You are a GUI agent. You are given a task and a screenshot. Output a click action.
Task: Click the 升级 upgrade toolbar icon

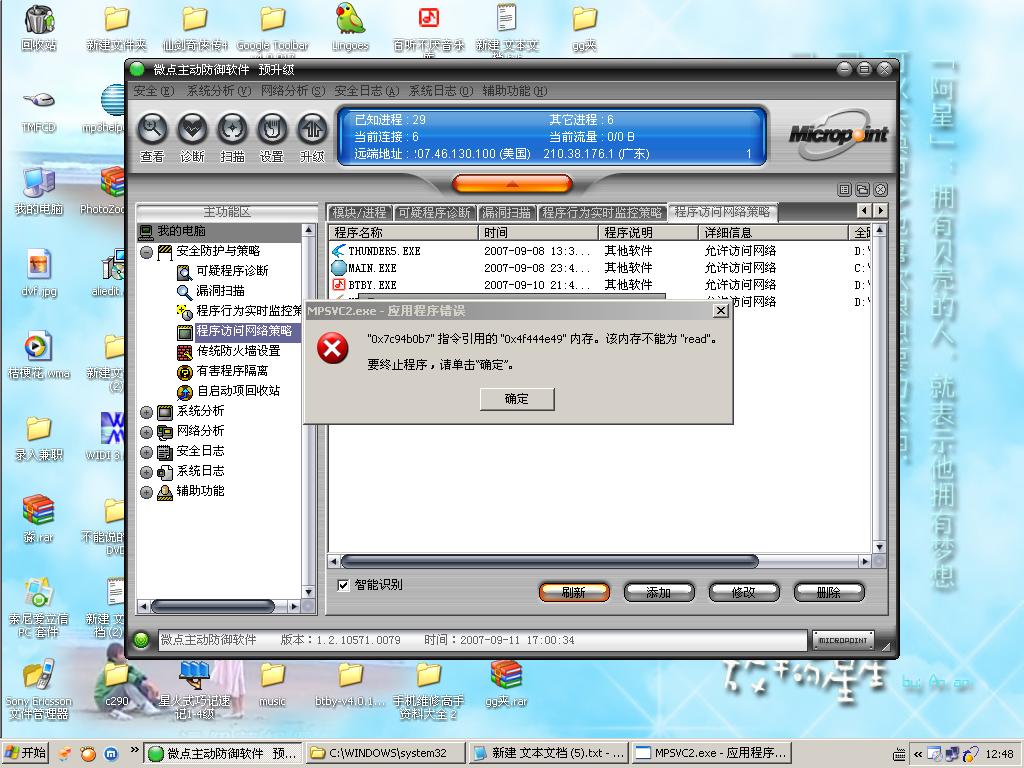pos(312,129)
